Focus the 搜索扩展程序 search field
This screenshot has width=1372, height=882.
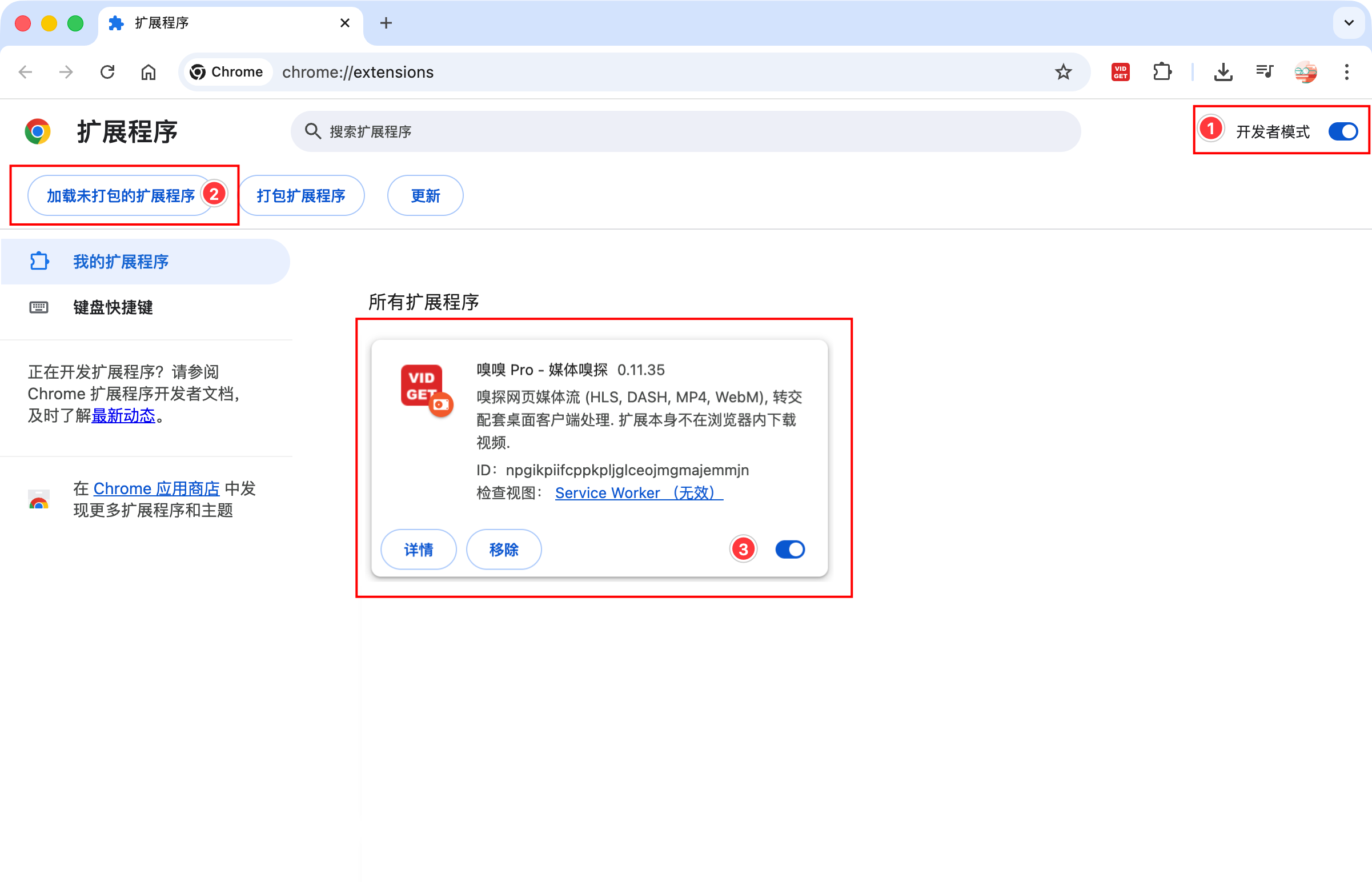coord(686,132)
